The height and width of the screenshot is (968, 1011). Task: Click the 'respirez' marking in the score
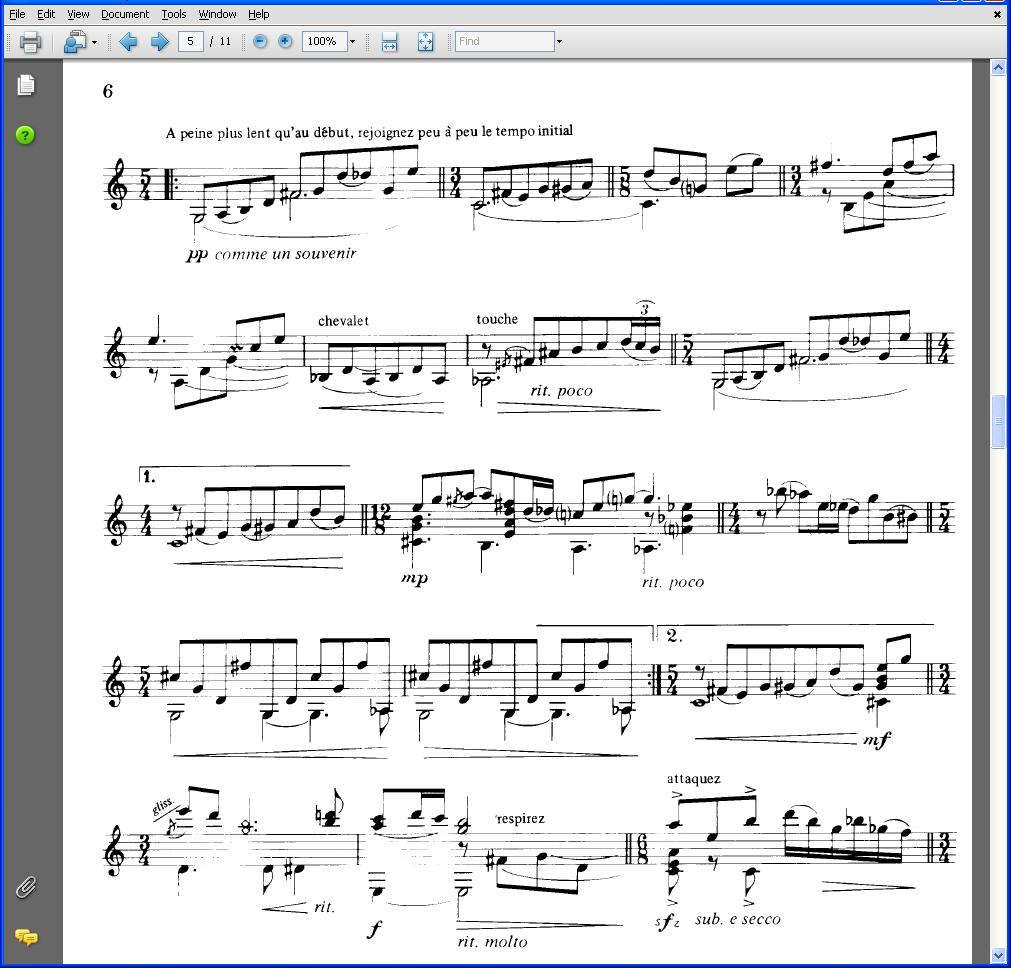(x=520, y=819)
